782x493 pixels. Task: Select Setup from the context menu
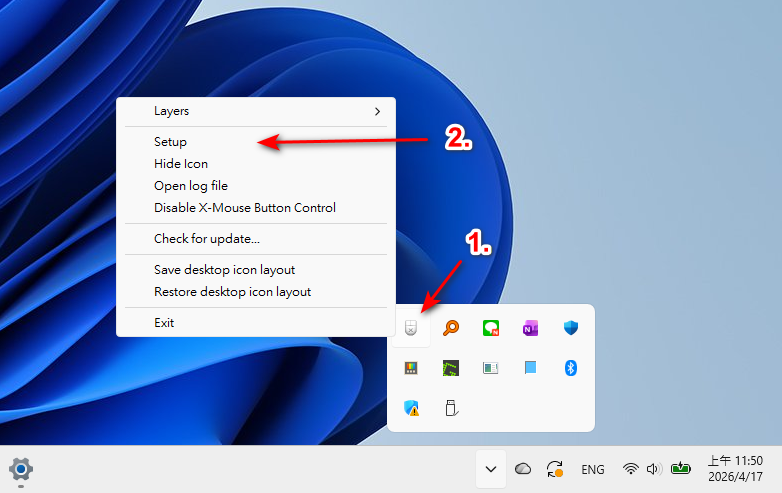[x=171, y=142]
